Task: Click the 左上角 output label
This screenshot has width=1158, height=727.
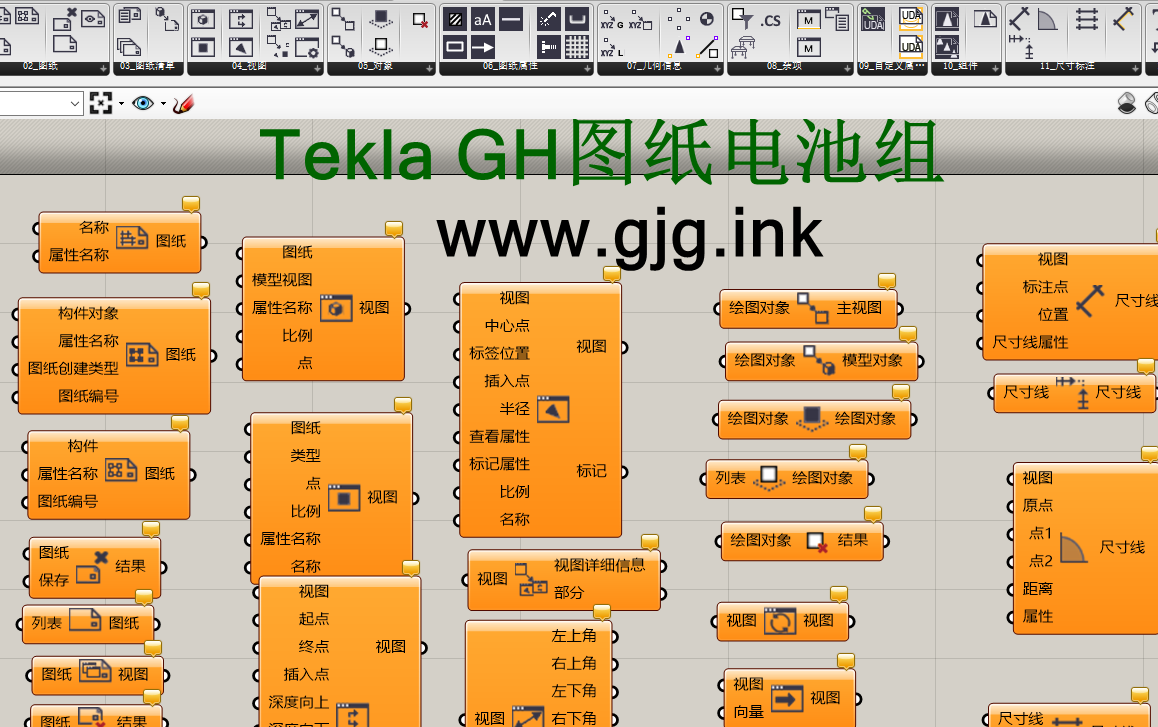Action: [574, 635]
